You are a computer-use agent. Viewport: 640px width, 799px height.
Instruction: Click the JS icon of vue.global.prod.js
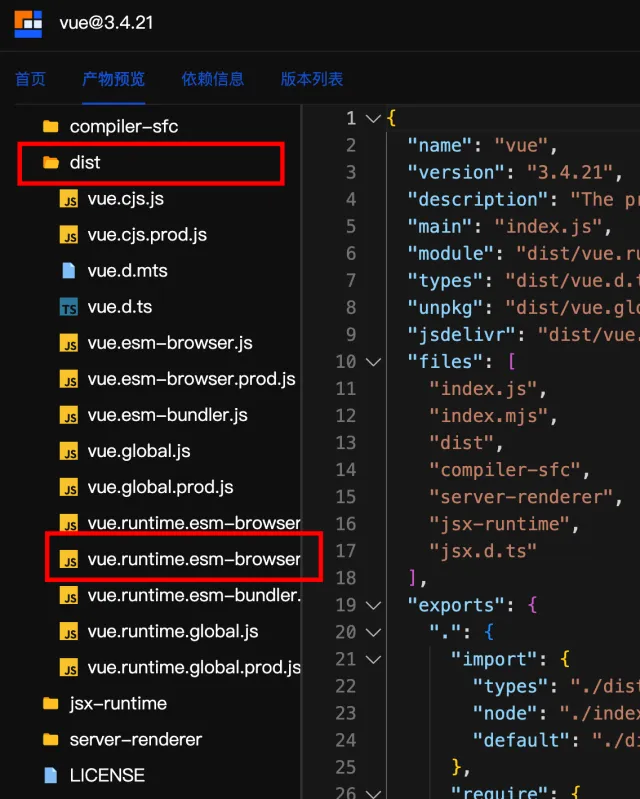(69, 487)
